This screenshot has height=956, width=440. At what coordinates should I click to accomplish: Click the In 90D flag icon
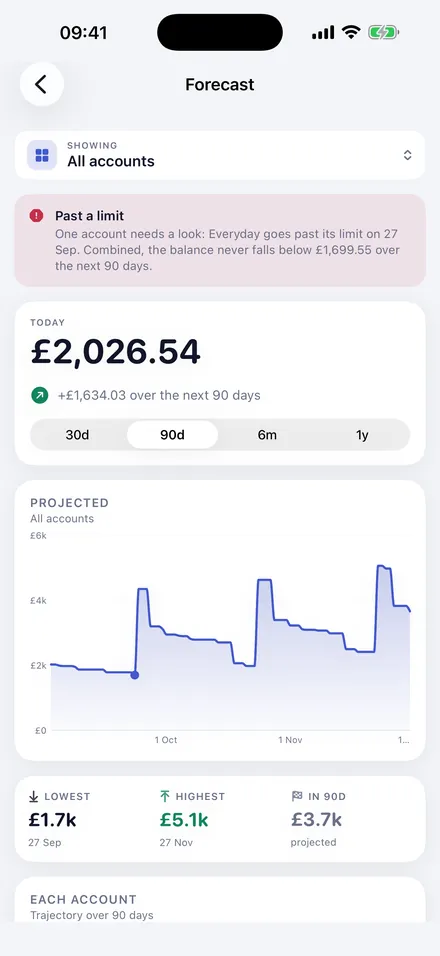(297, 796)
